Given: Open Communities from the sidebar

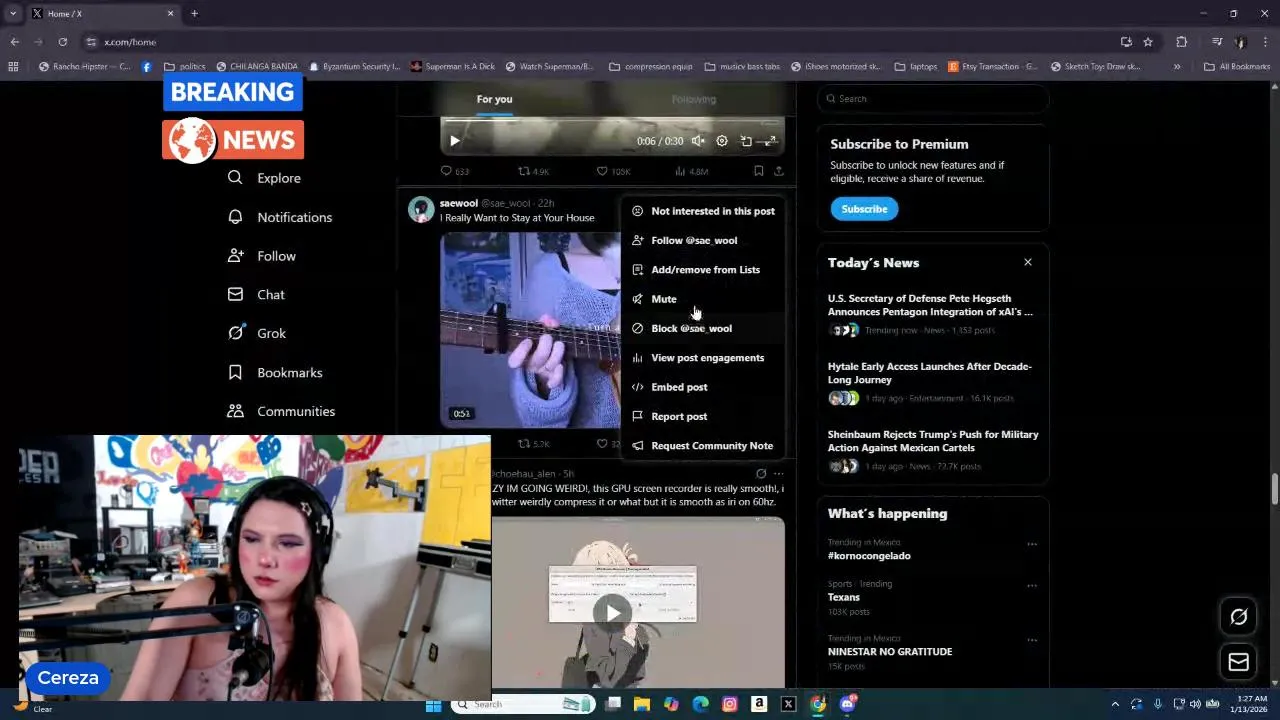Looking at the screenshot, I should click(x=280, y=411).
